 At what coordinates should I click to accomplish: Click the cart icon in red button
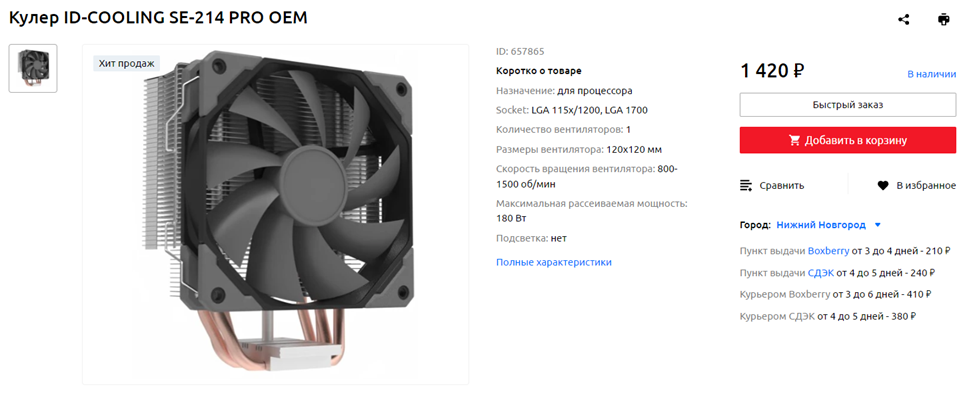[x=794, y=140]
